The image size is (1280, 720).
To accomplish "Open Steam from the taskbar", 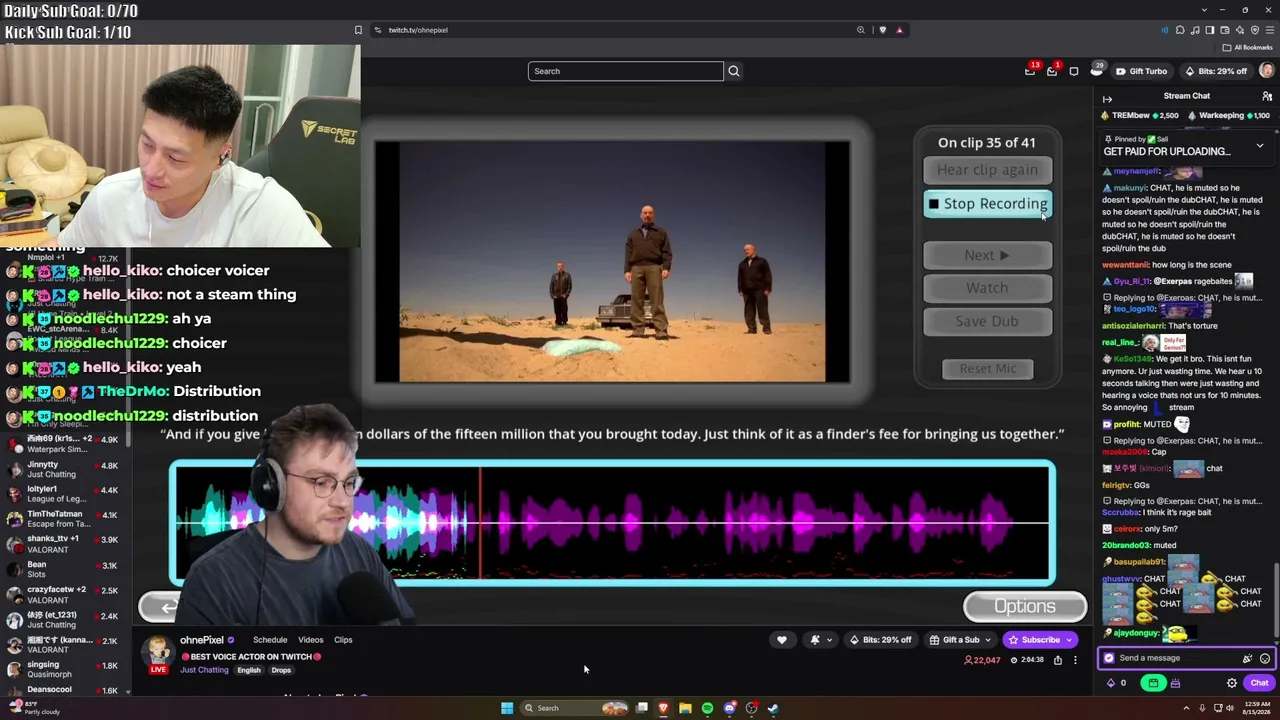I will pyautogui.click(x=773, y=708).
